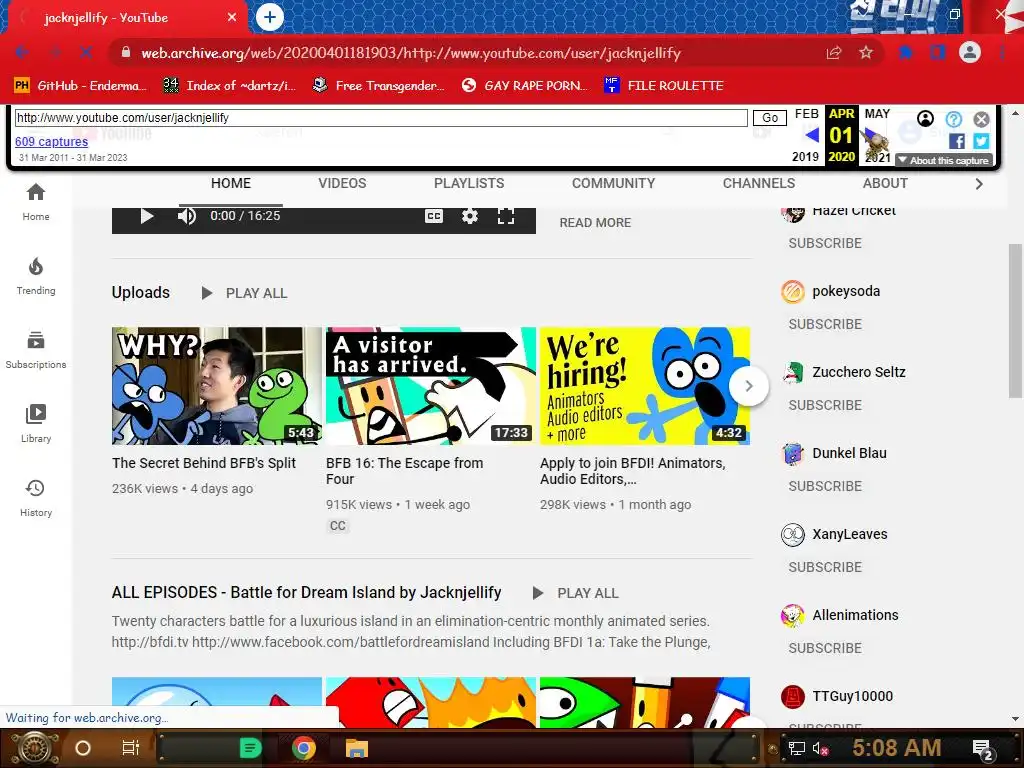Open Wayback help question mark icon

coord(953,119)
